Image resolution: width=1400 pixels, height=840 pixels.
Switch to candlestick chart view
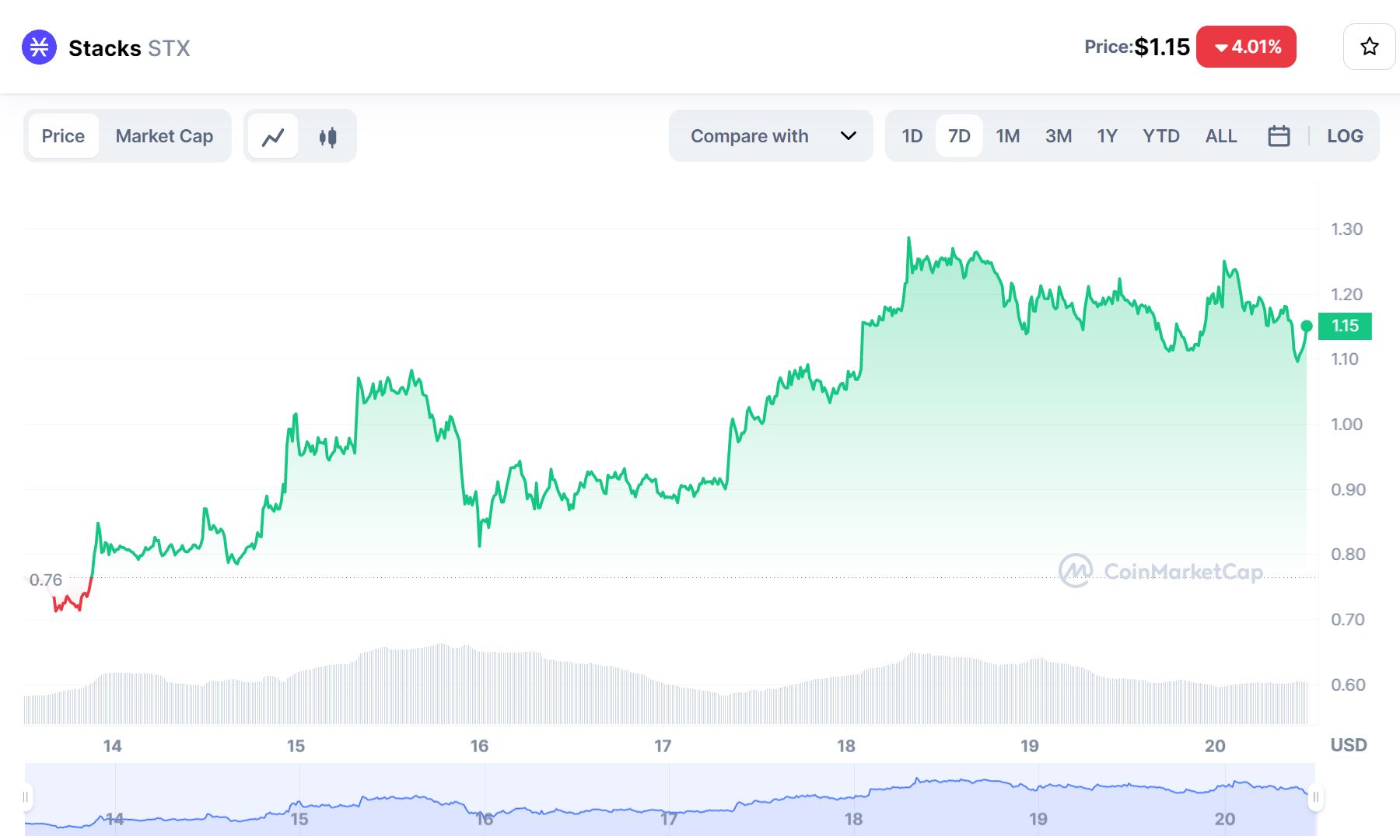tap(327, 137)
